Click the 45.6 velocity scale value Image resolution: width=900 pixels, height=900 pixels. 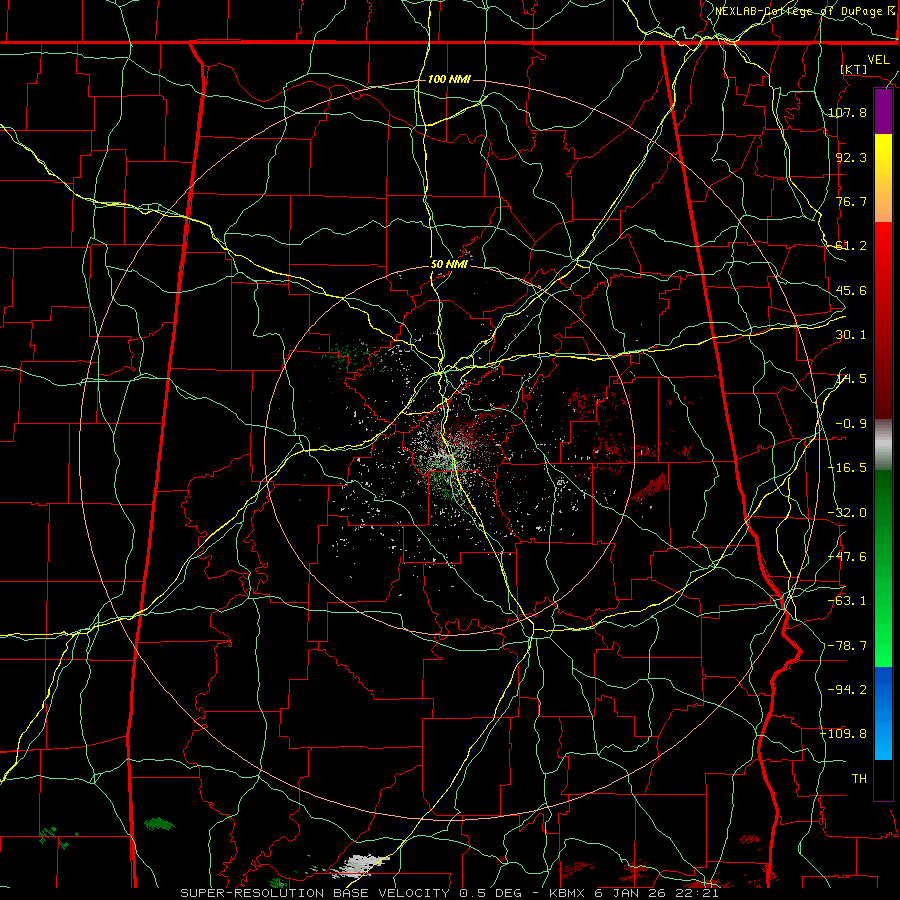click(x=851, y=290)
